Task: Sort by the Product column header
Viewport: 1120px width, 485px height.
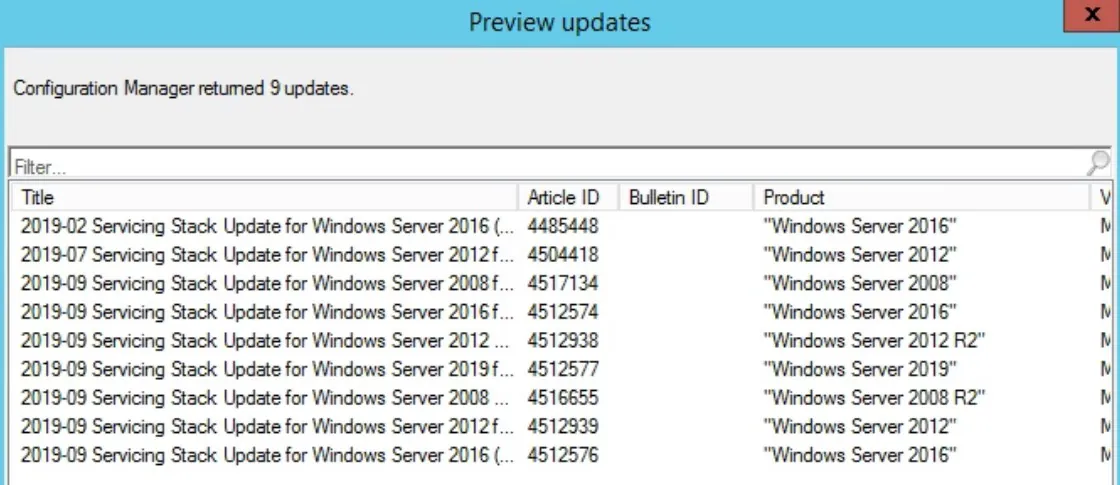Action: [923, 197]
